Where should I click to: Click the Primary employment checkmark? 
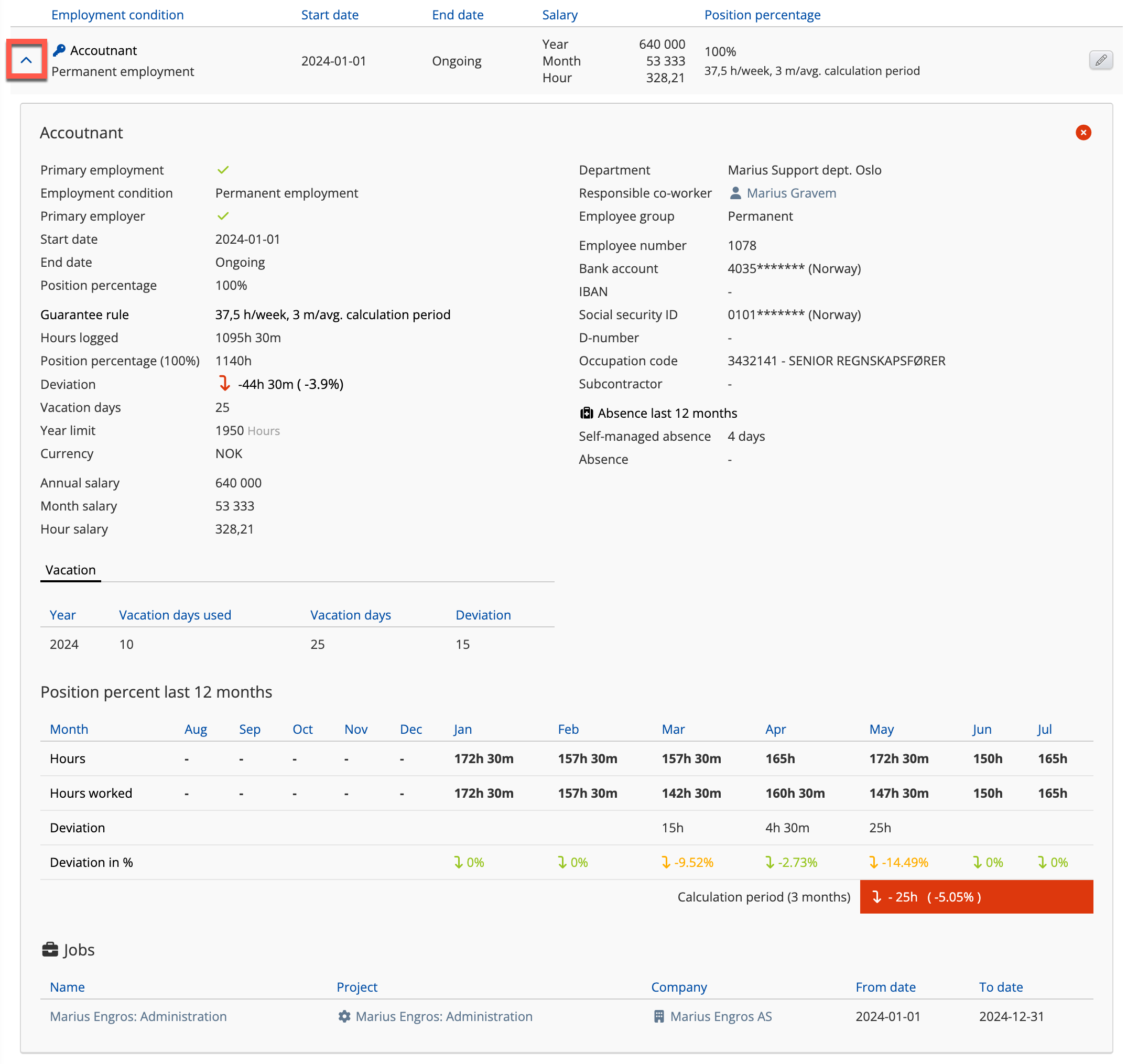(223, 170)
